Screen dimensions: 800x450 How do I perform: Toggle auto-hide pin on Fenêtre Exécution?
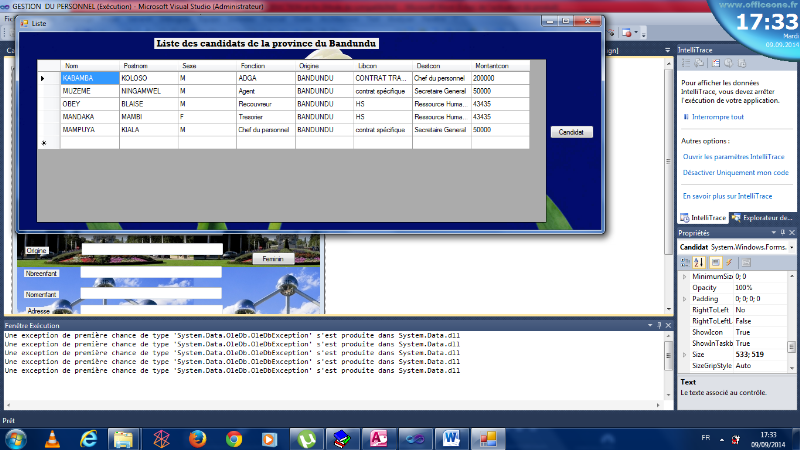pyautogui.click(x=659, y=325)
